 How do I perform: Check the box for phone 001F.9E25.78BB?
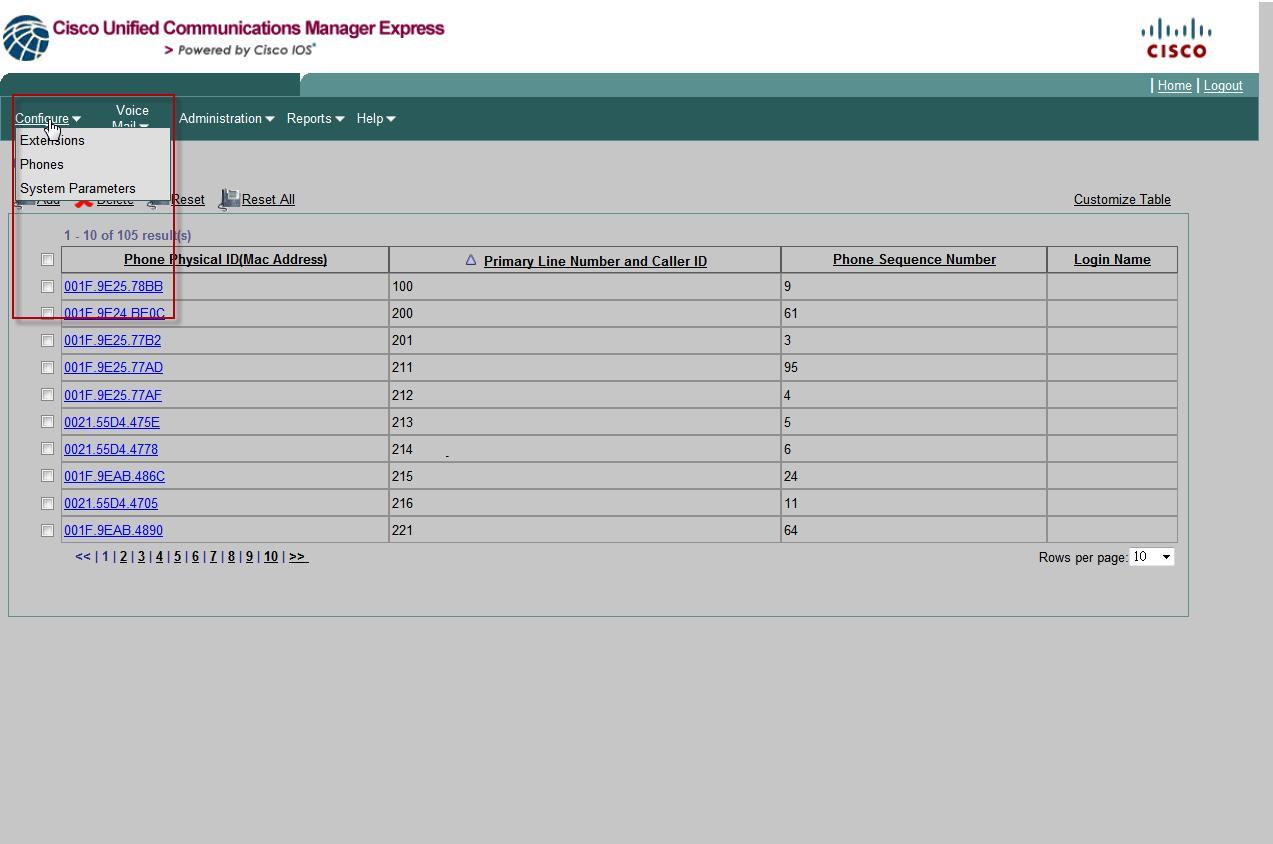pos(47,287)
